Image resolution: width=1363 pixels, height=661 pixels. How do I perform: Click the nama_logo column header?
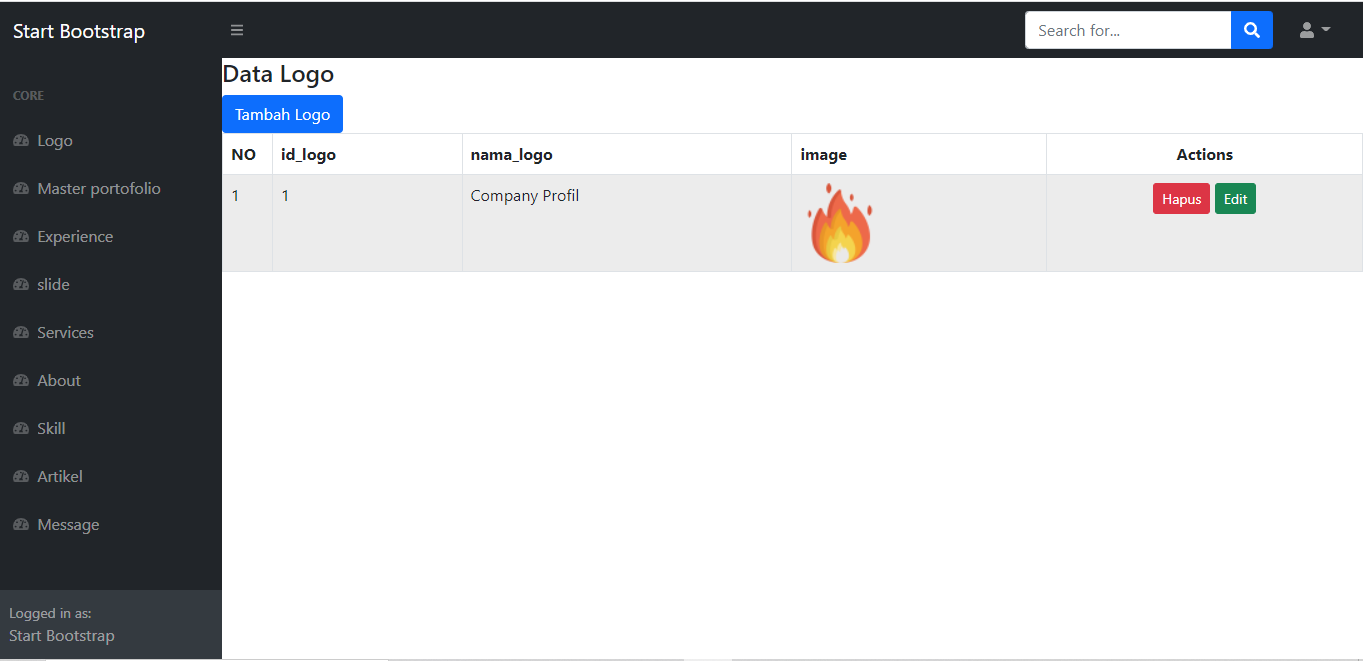[512, 155]
